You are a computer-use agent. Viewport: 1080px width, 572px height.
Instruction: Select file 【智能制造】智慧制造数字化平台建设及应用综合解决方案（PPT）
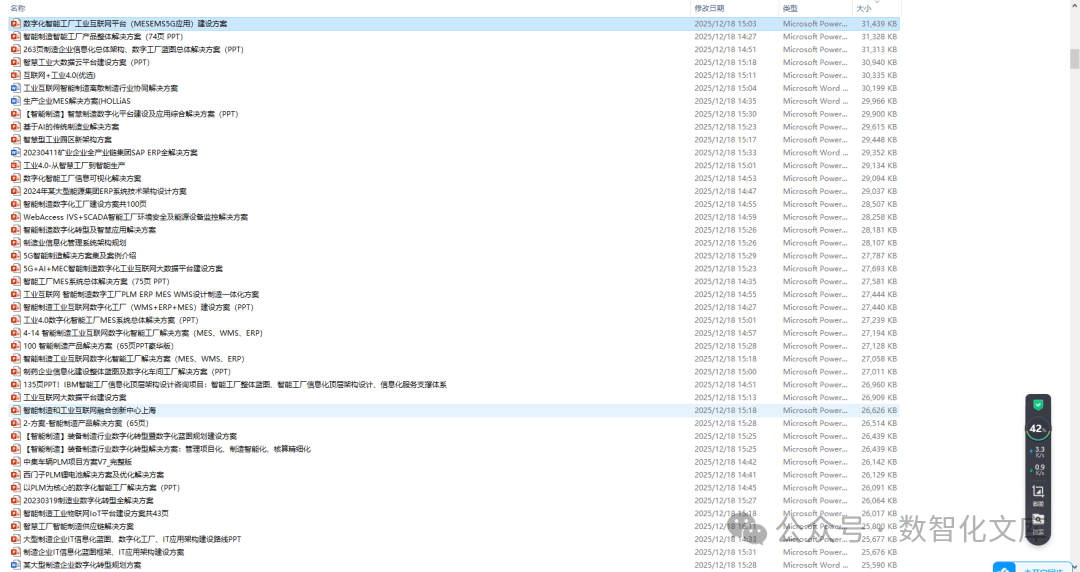(130, 114)
